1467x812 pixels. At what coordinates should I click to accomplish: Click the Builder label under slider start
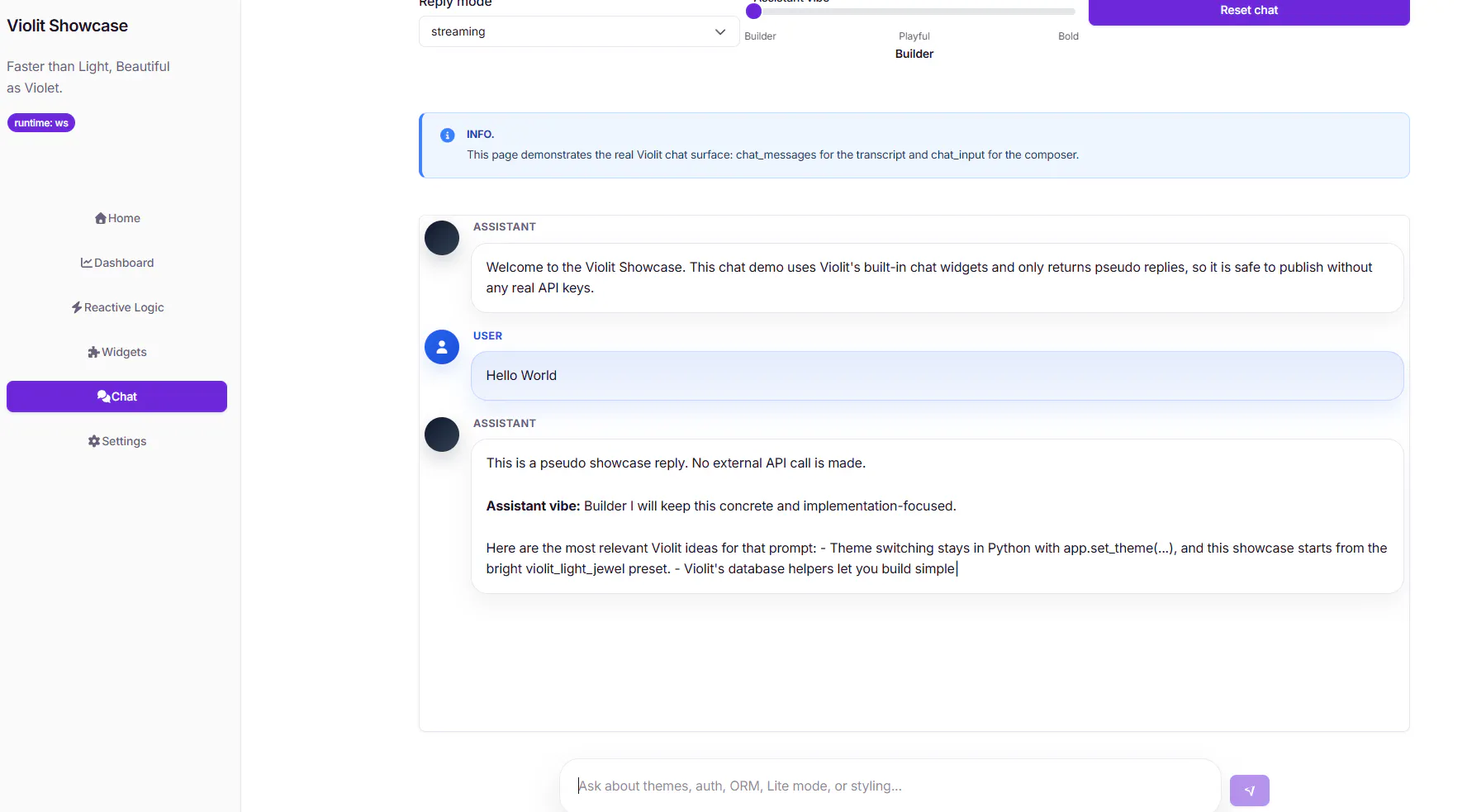[760, 36]
